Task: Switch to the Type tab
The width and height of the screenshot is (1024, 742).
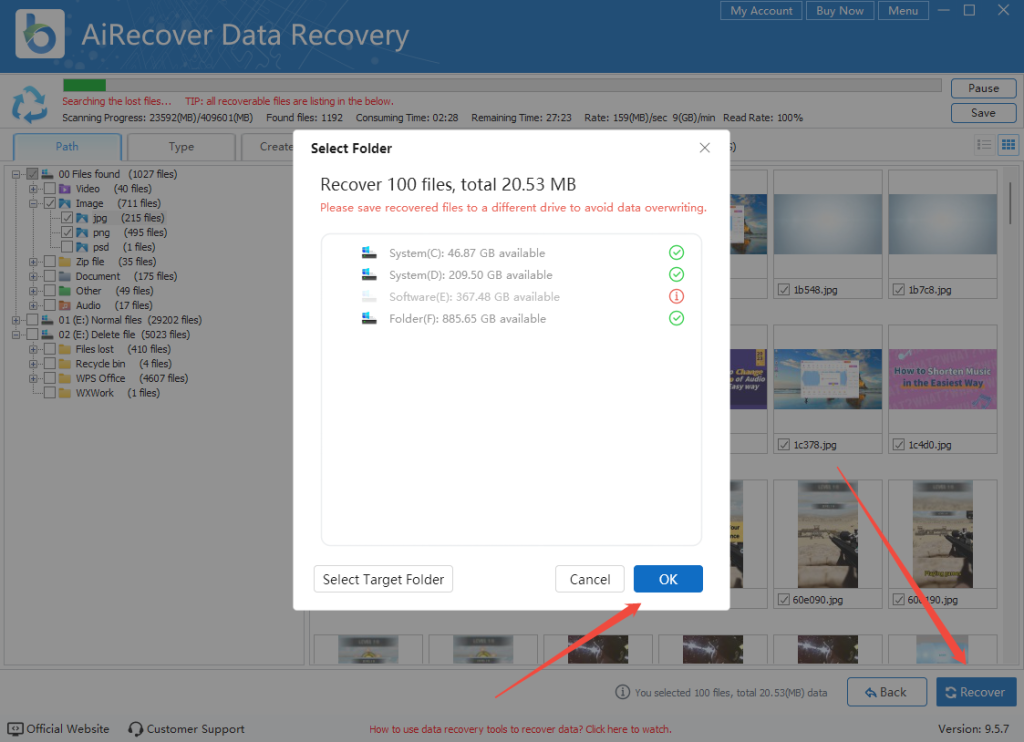Action: tap(181, 147)
